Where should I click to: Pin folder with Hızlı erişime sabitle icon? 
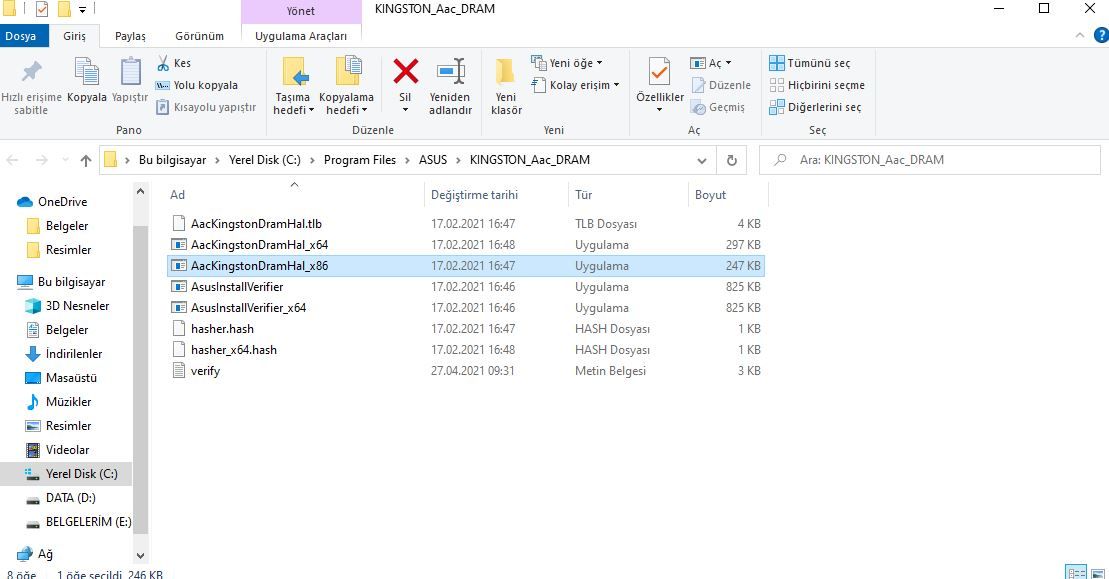click(x=31, y=86)
